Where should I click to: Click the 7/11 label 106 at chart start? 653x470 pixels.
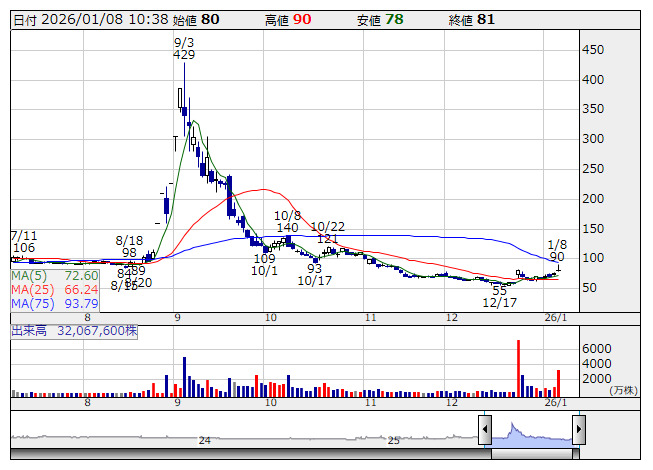point(24,247)
